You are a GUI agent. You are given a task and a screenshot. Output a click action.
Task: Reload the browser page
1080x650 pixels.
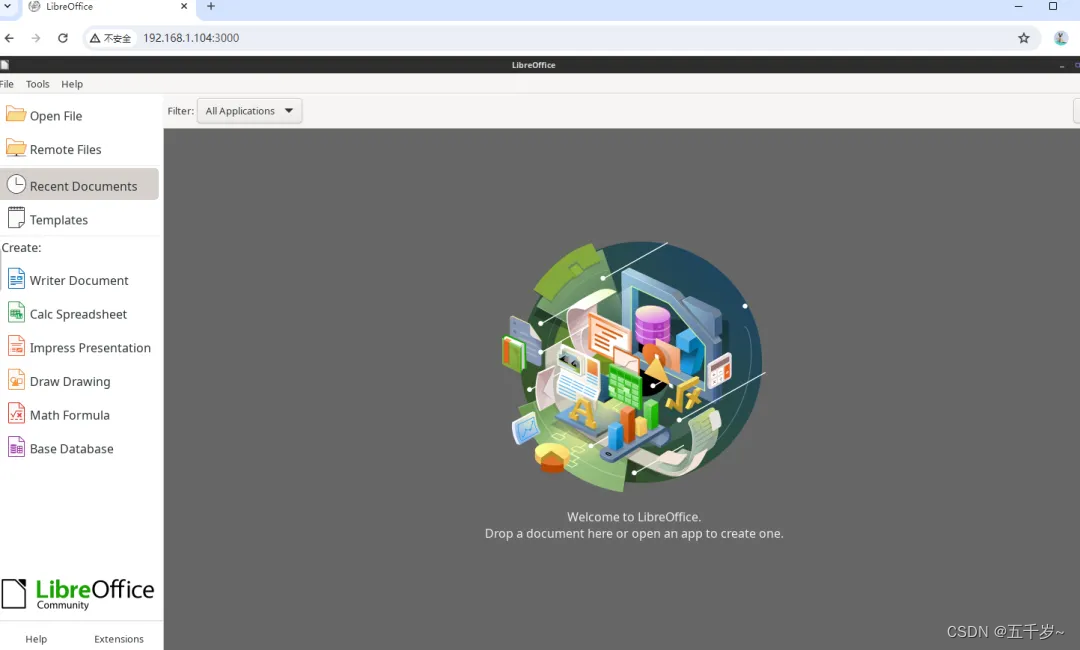click(63, 38)
